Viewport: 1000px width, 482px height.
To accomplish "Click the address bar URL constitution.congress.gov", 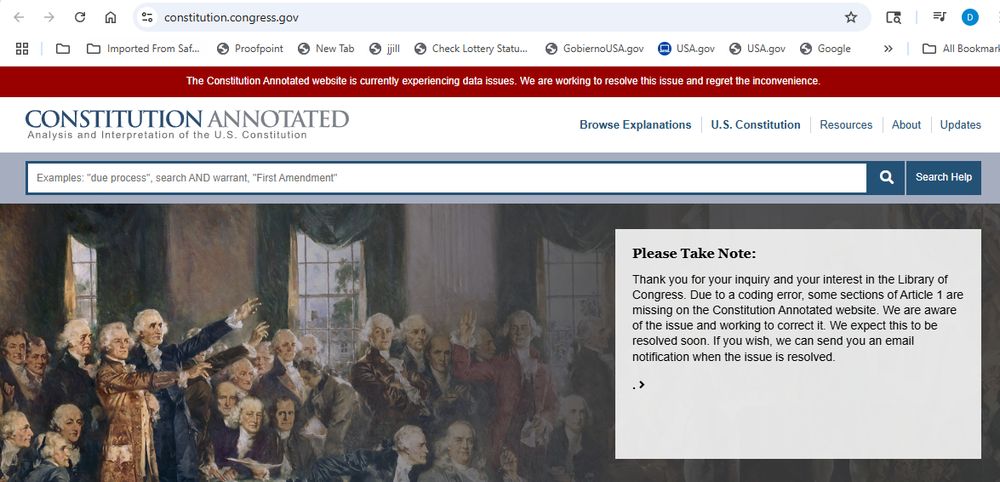I will coord(232,17).
